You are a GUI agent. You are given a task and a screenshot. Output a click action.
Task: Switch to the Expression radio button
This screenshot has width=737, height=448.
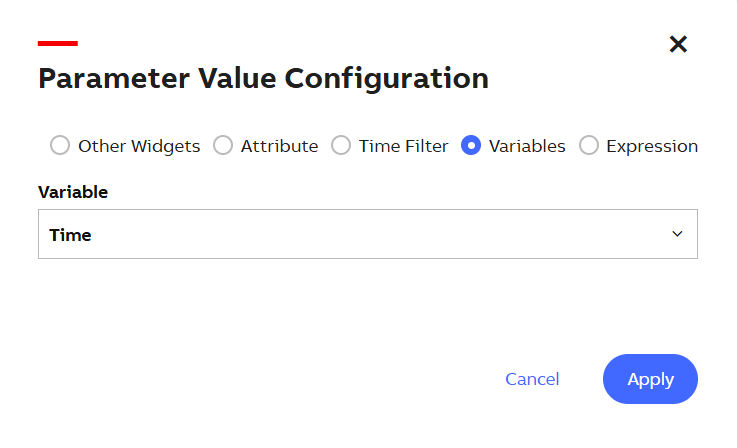click(589, 146)
